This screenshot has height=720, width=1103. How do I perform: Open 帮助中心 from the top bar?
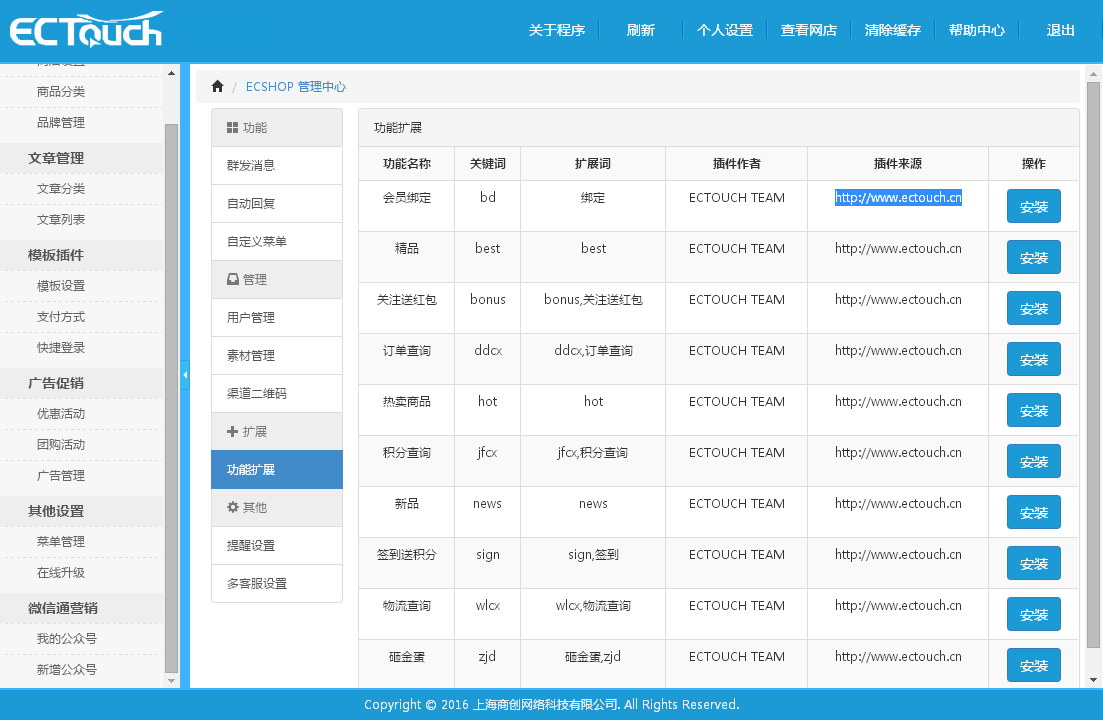[977, 30]
